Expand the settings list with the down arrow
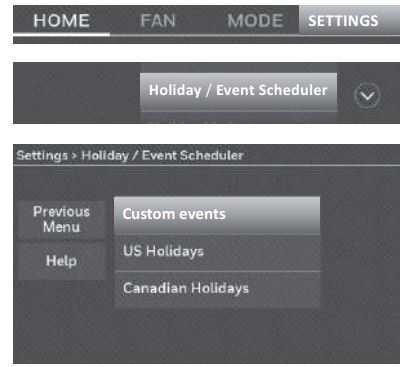The height and width of the screenshot is (367, 411). pos(367,96)
